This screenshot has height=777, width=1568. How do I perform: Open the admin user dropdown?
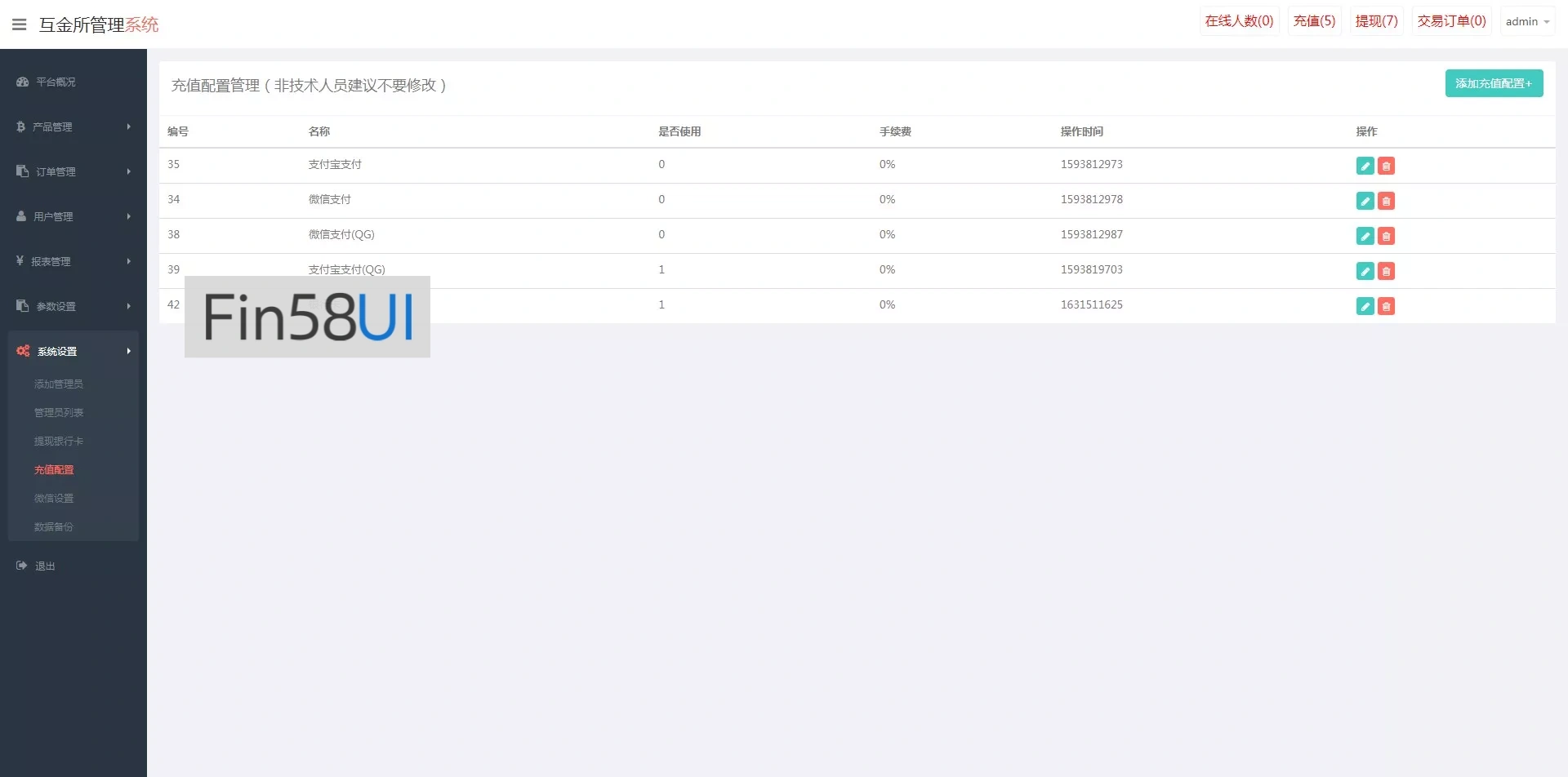point(1526,22)
